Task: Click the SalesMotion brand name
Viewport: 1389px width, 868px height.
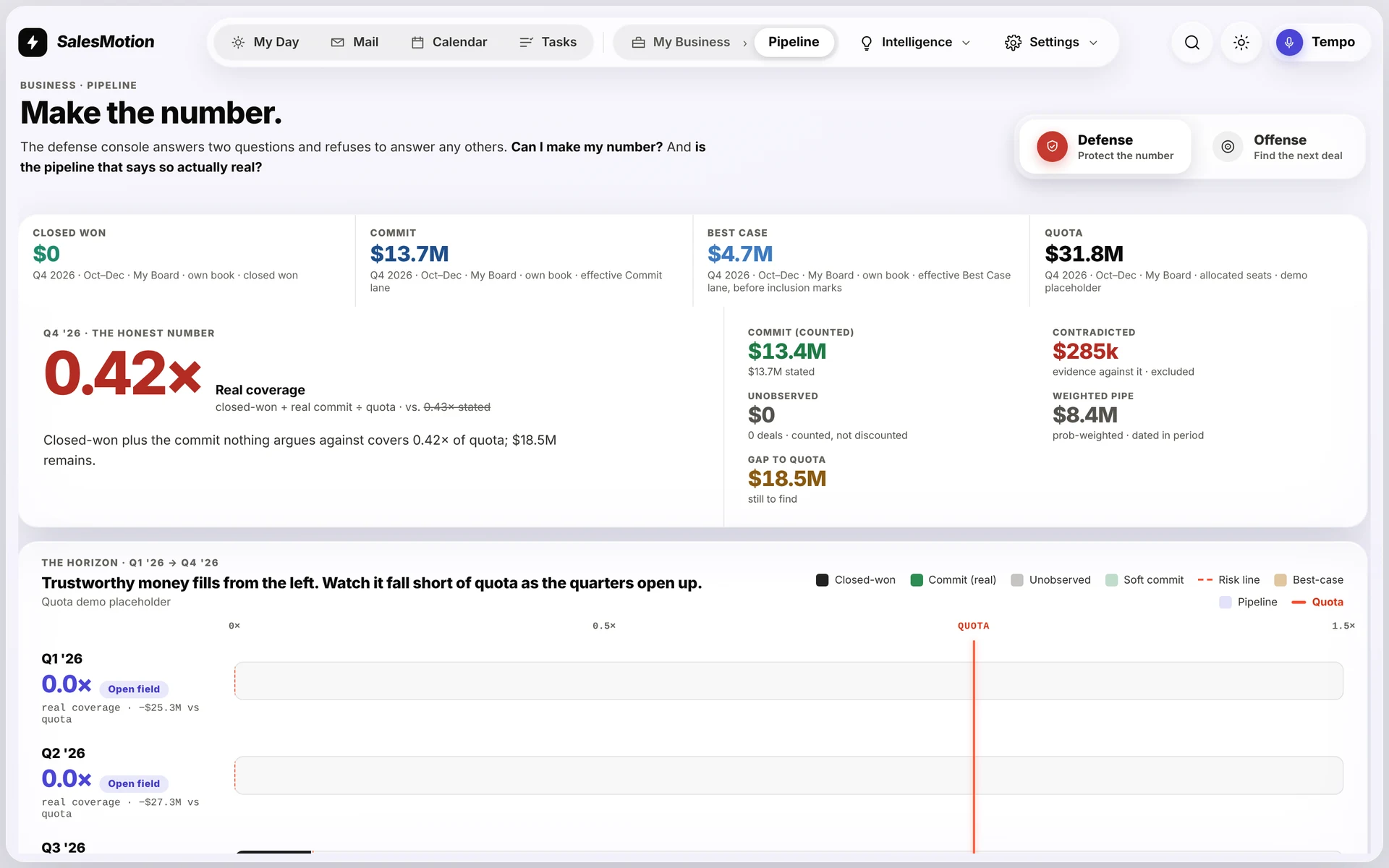Action: point(106,42)
